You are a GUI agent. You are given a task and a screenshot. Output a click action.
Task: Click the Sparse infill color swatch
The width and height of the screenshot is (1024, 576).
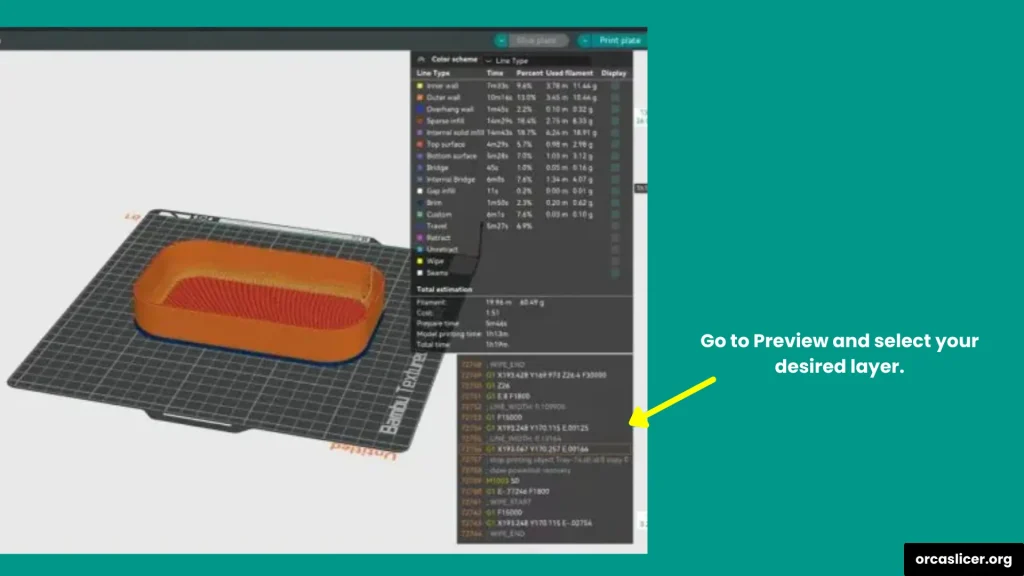420,121
